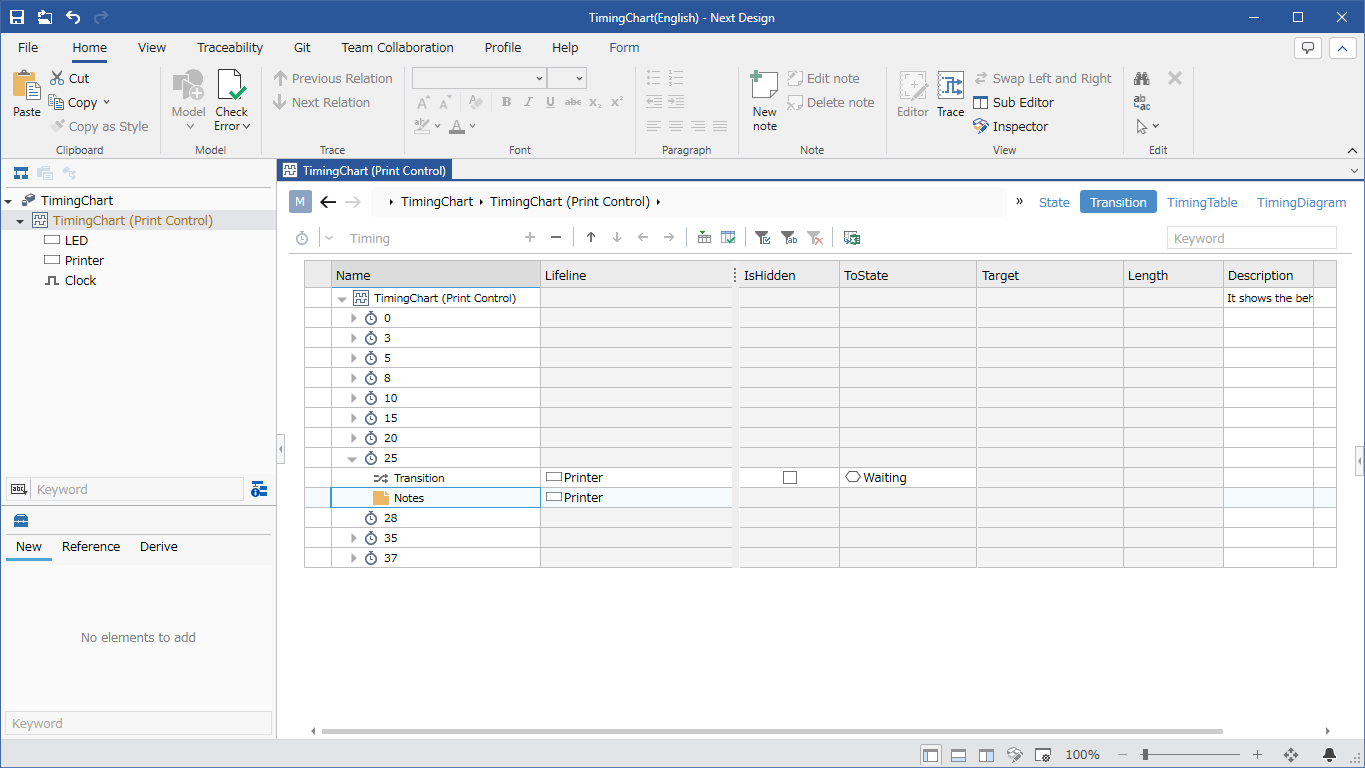Click the binoculars Find icon
The height and width of the screenshot is (768, 1365).
point(1142,78)
